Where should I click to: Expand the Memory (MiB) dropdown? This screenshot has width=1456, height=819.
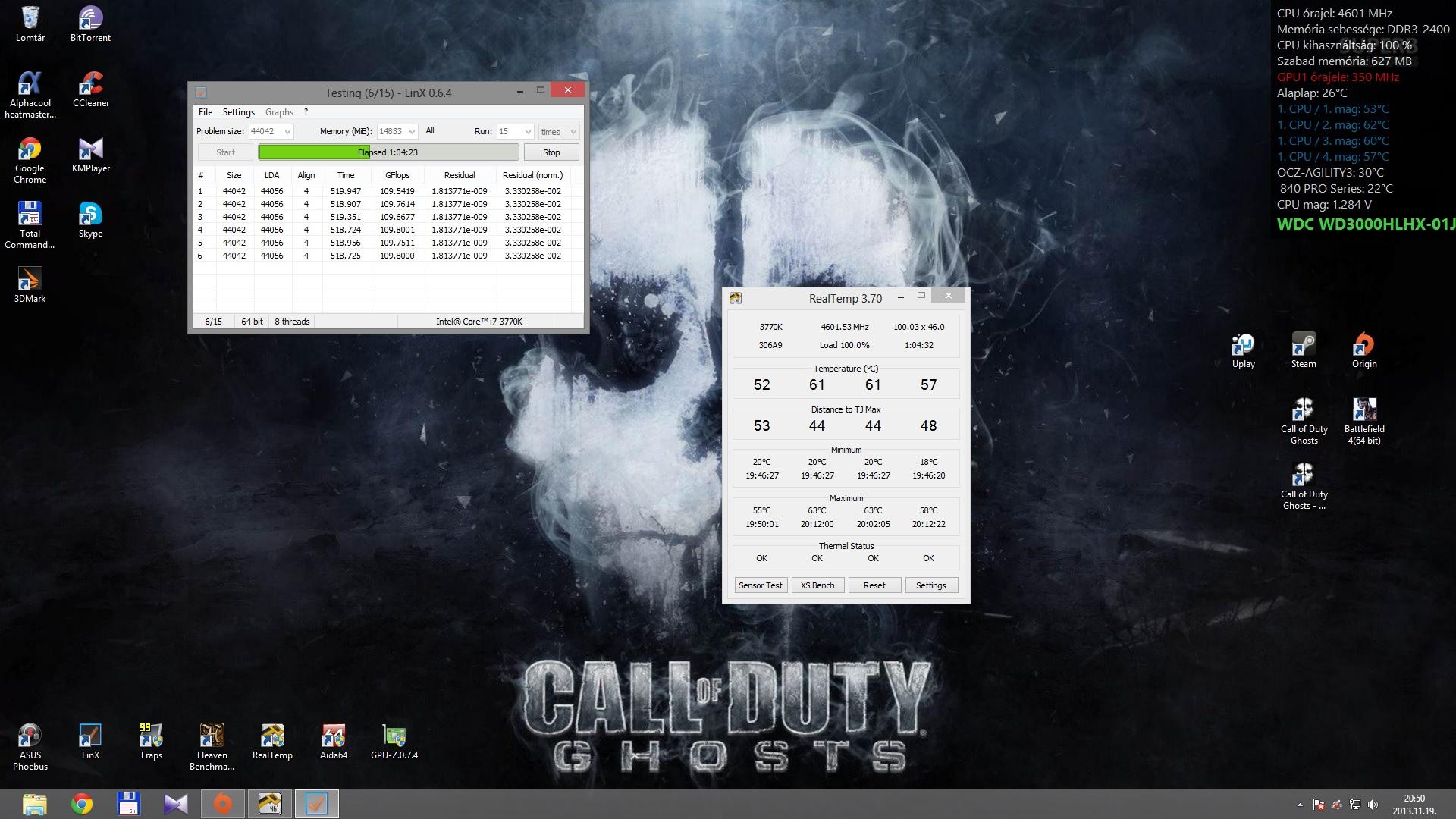(412, 132)
